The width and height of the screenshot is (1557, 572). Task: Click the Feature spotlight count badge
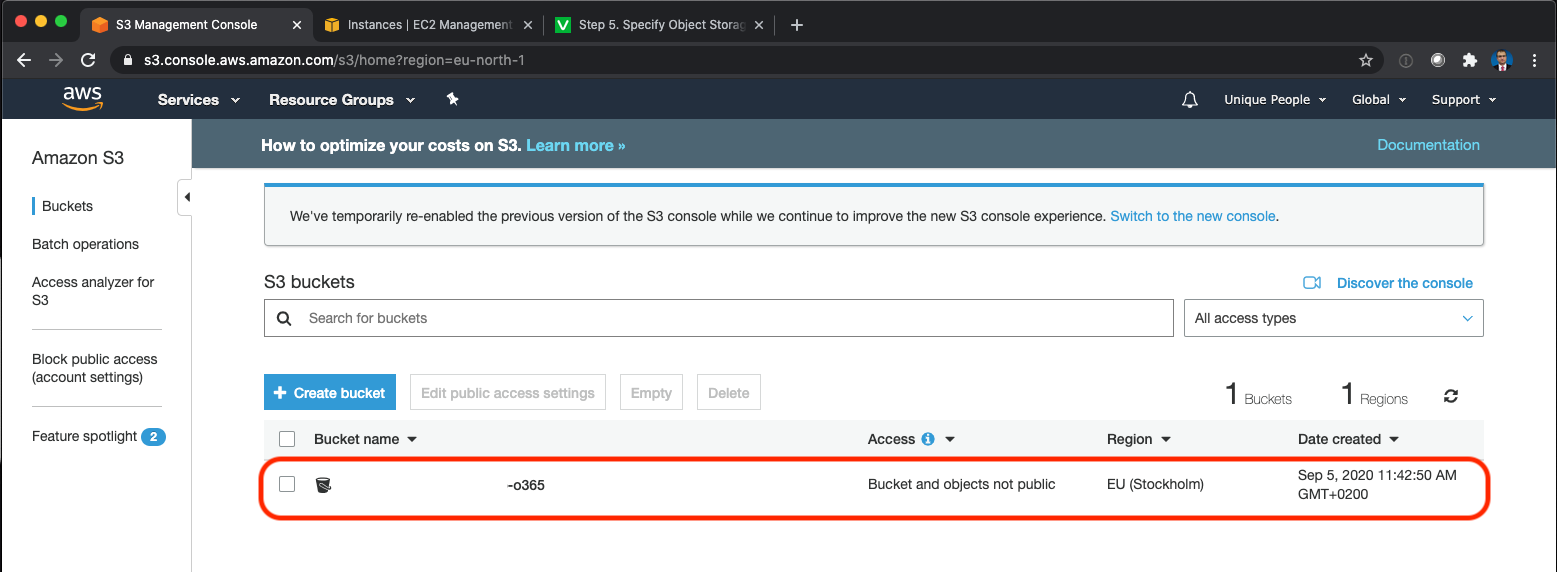pos(153,437)
